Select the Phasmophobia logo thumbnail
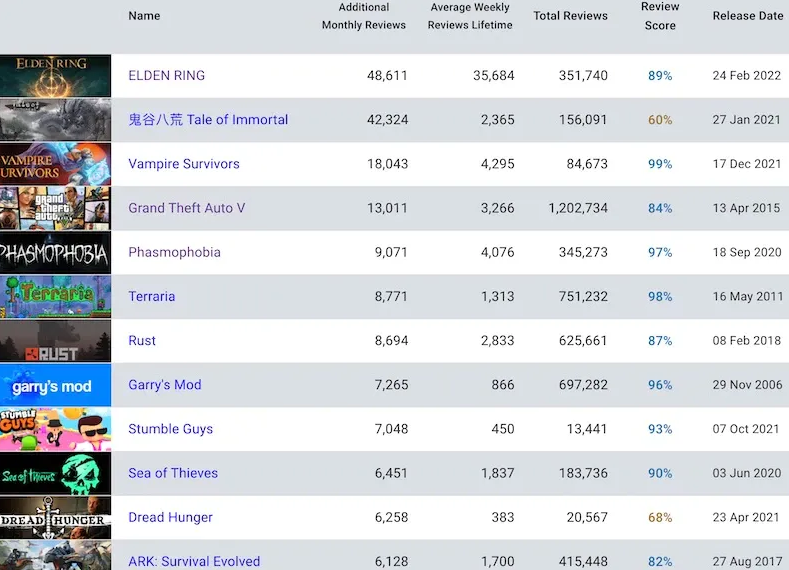Viewport: 789px width, 570px height. 55,253
